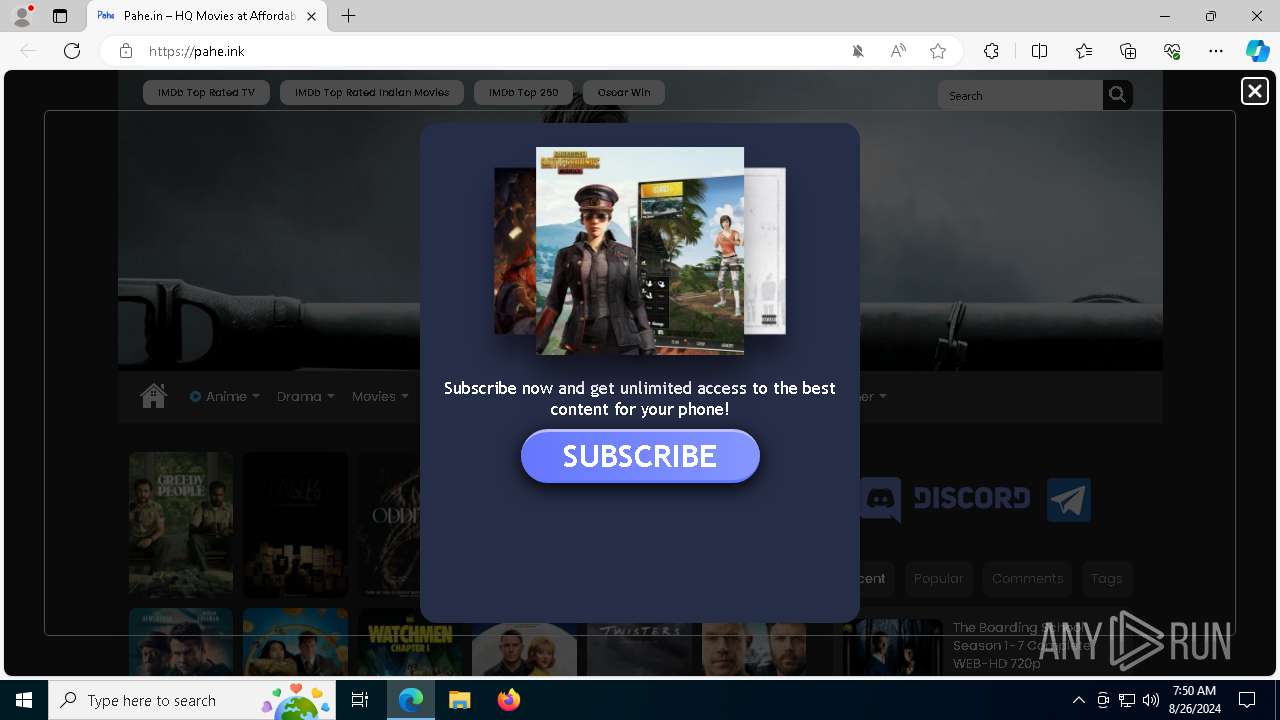Switch to the Comments tab

[x=1027, y=578]
